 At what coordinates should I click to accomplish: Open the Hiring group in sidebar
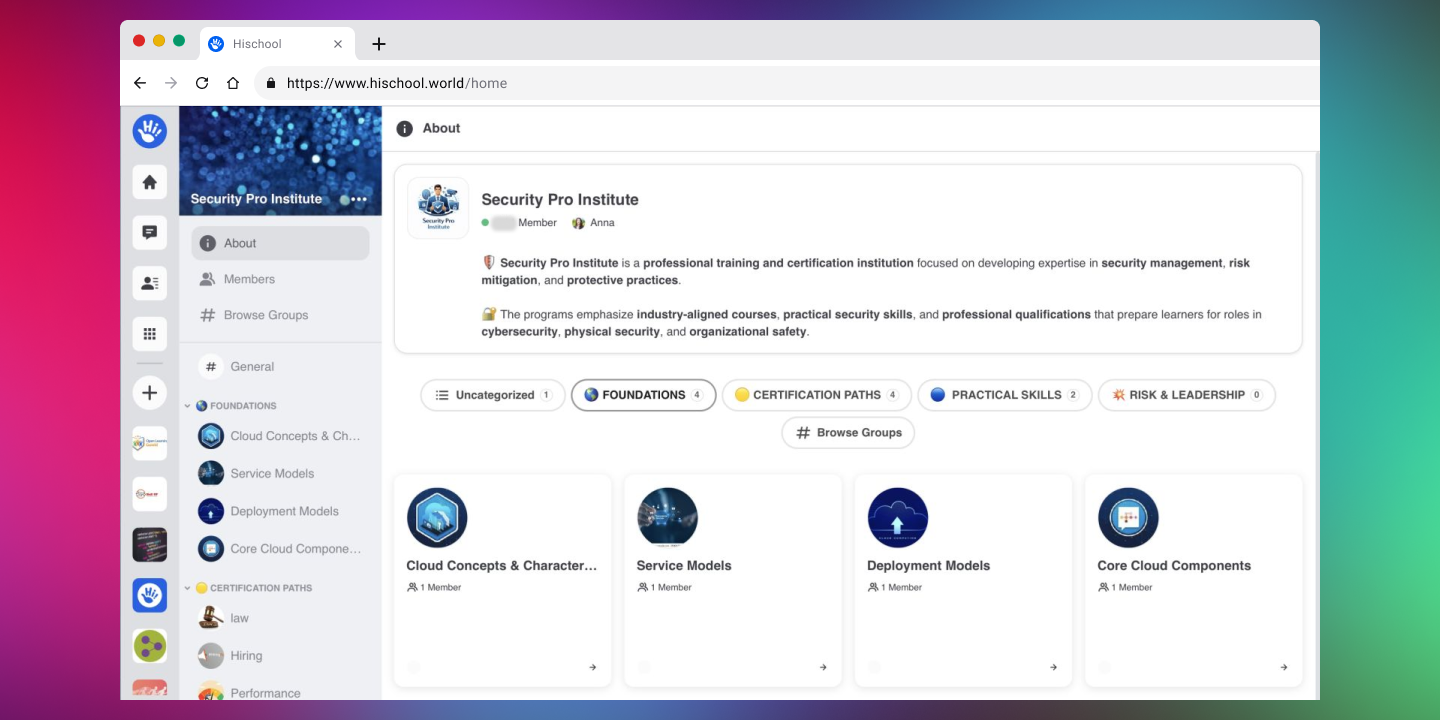point(280,656)
